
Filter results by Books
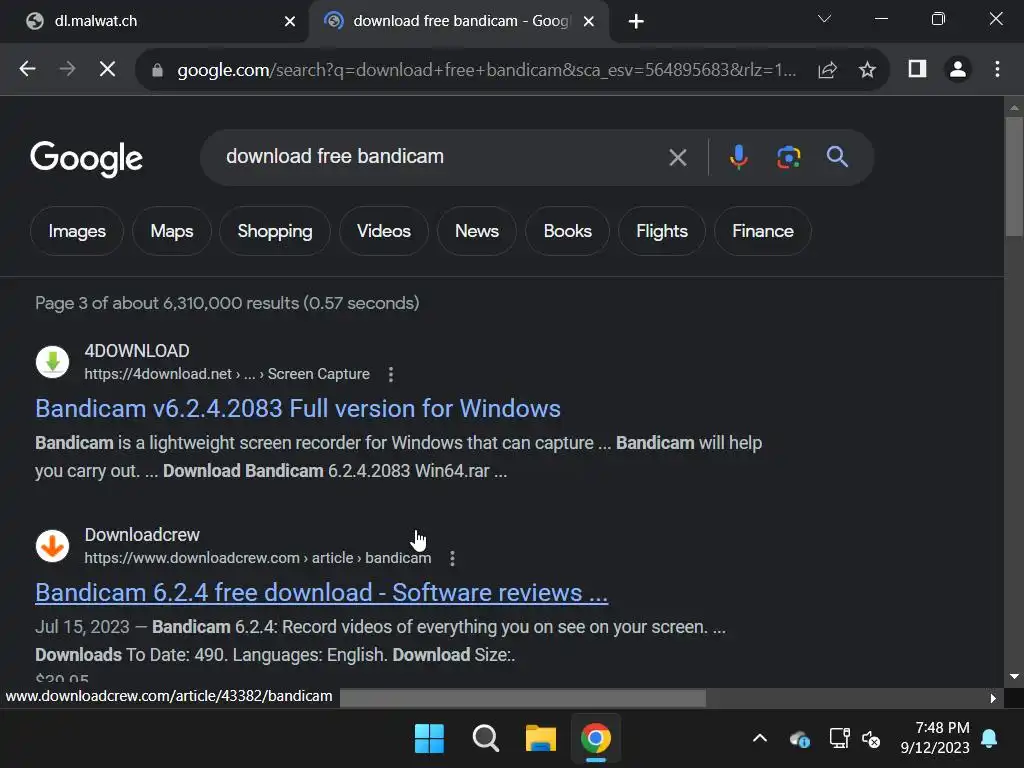[568, 231]
